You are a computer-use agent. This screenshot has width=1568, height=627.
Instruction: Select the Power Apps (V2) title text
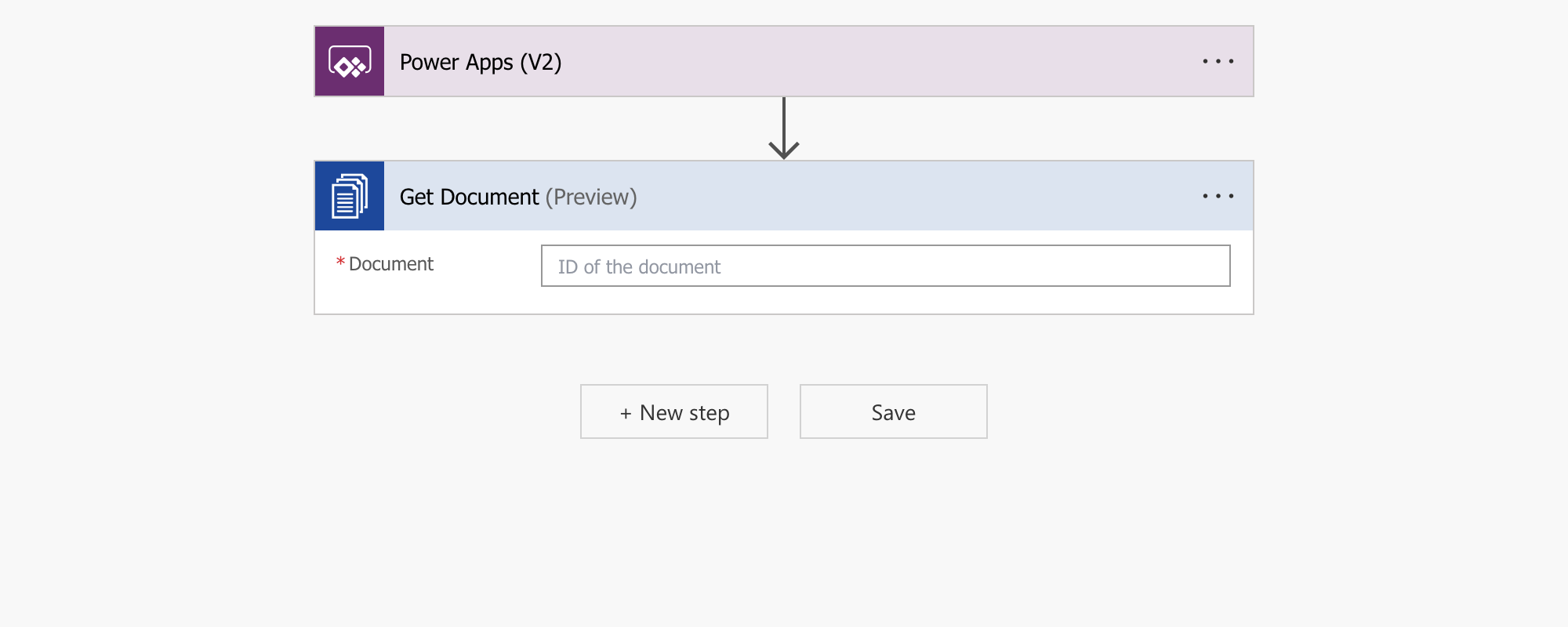481,62
